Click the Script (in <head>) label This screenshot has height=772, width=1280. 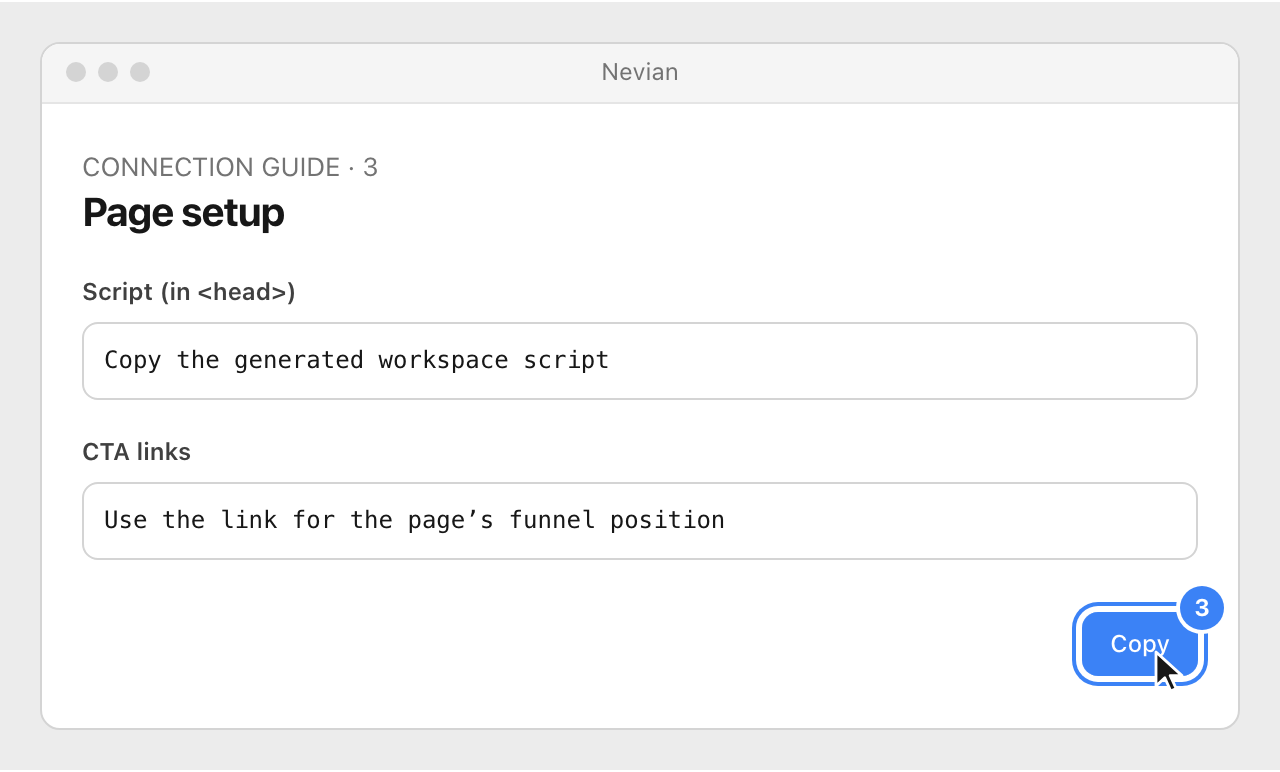(189, 292)
